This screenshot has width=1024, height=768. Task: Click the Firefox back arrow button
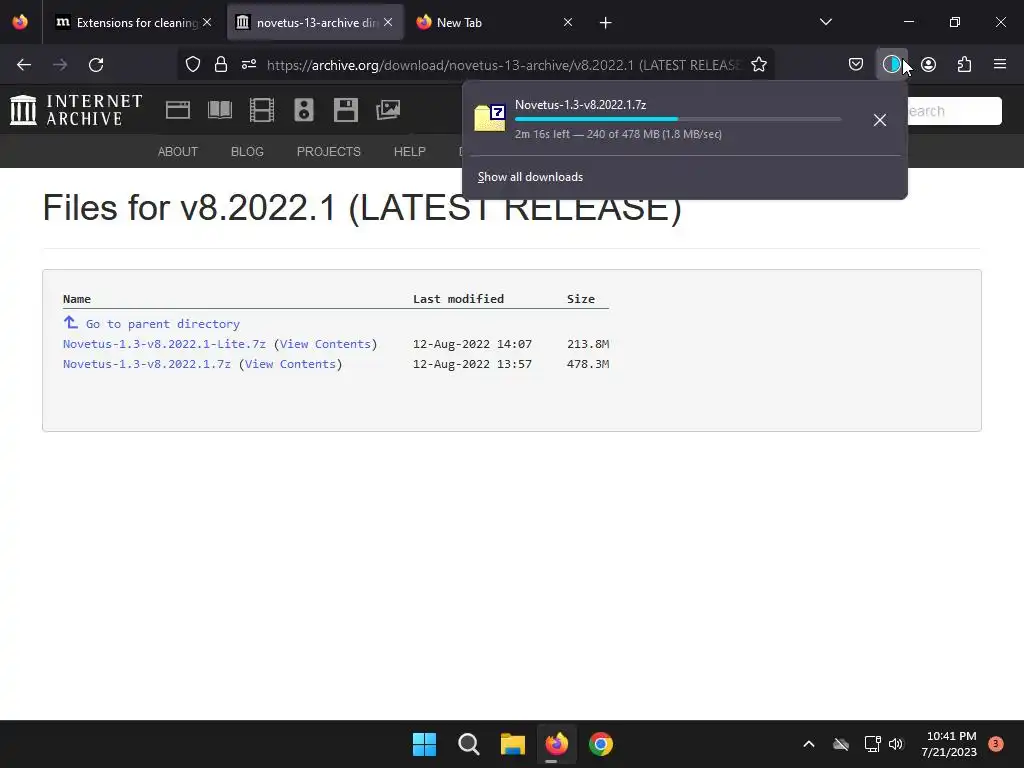point(24,65)
